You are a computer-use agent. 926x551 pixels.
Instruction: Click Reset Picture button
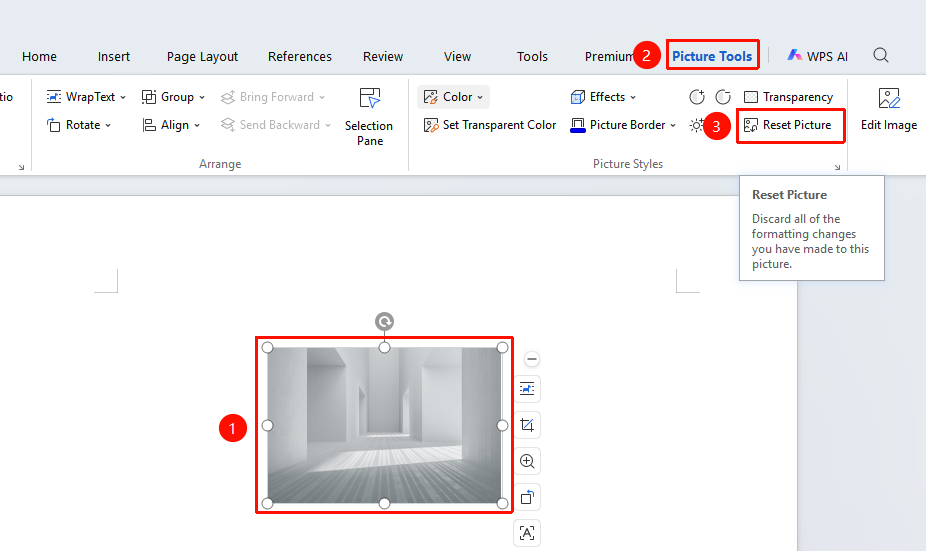[x=788, y=125]
